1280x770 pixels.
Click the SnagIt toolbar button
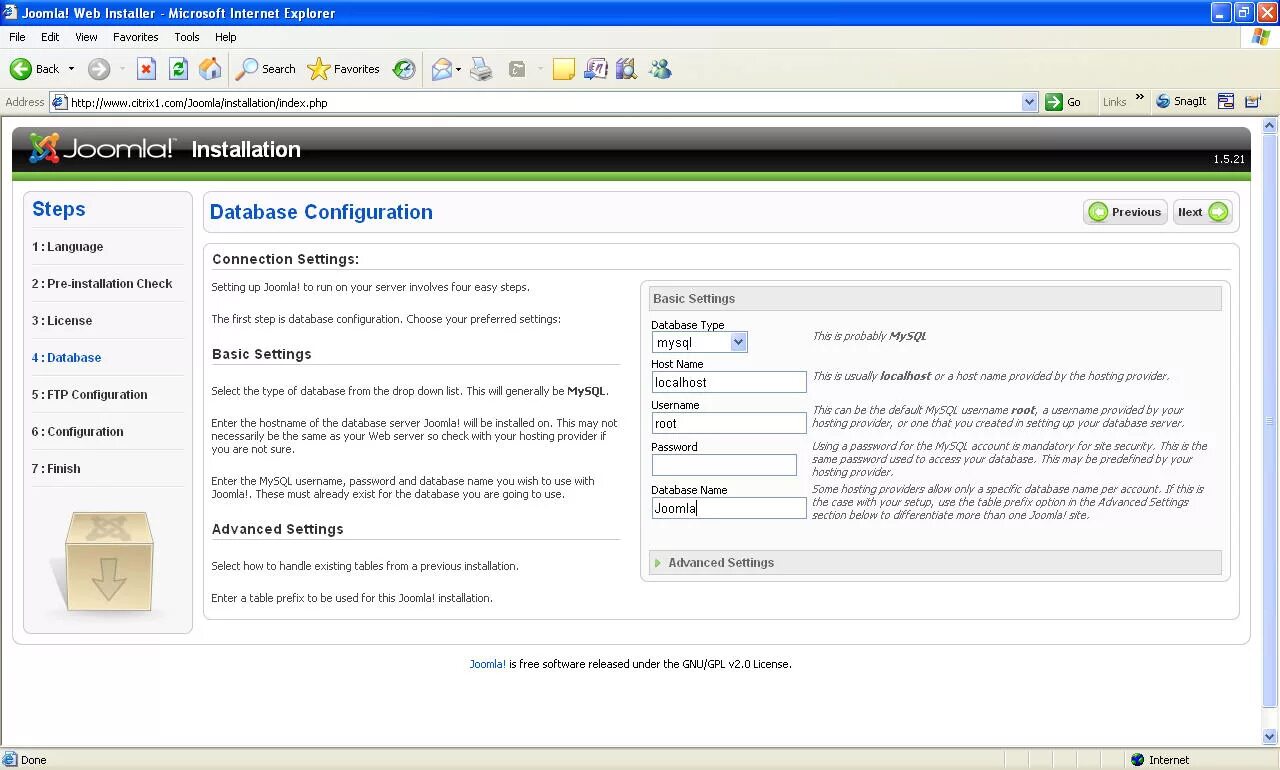coord(1181,101)
